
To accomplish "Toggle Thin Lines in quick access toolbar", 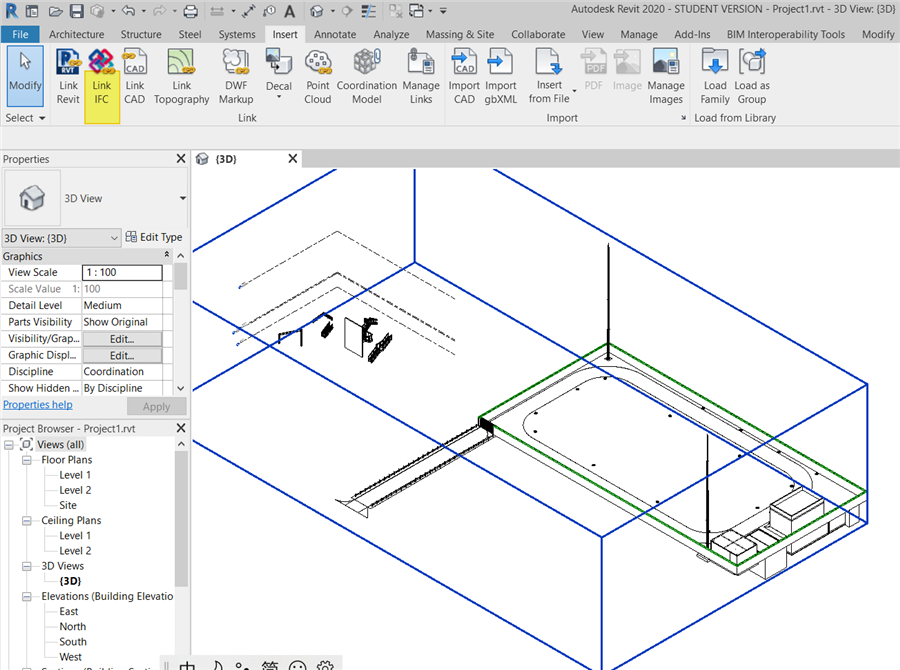I will pos(368,11).
